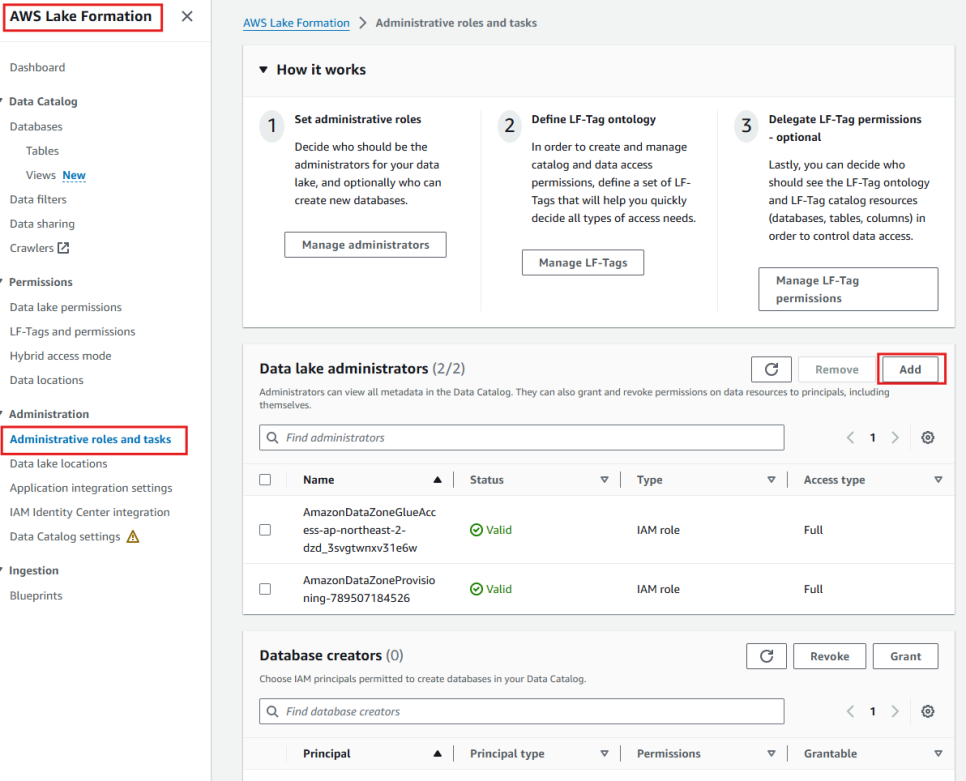Go to next page of database creators
This screenshot has height=781, width=966.
pos(895,711)
